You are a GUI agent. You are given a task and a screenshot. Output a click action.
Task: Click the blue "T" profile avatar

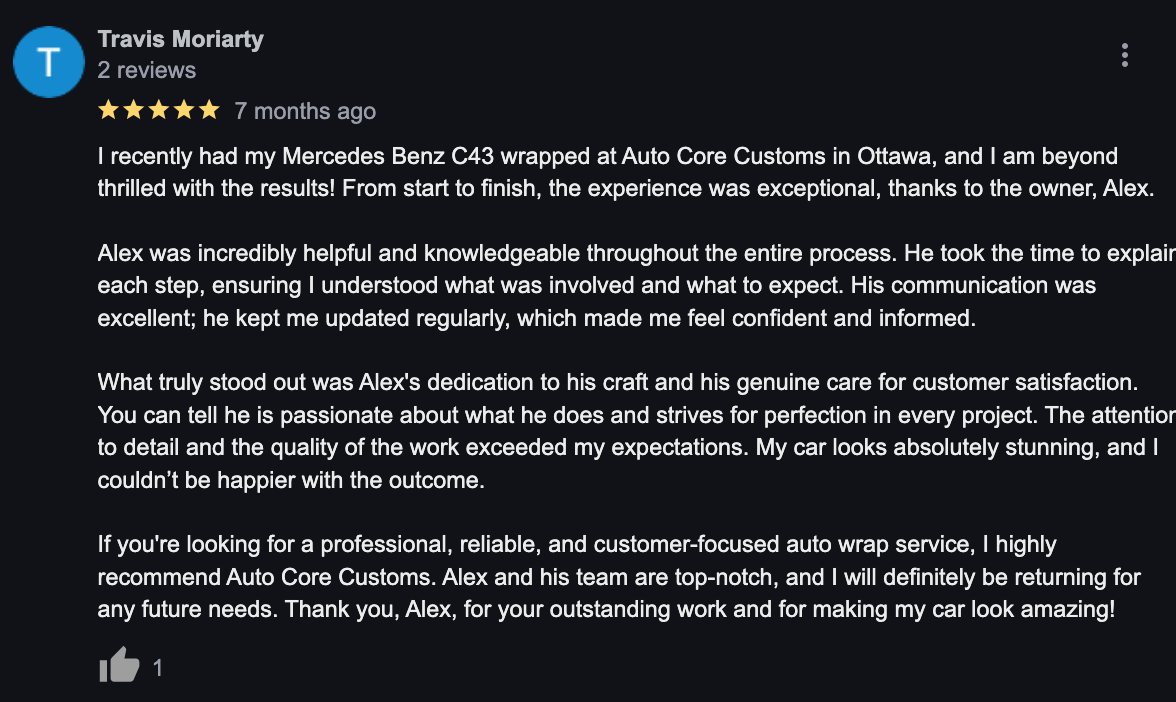49,62
